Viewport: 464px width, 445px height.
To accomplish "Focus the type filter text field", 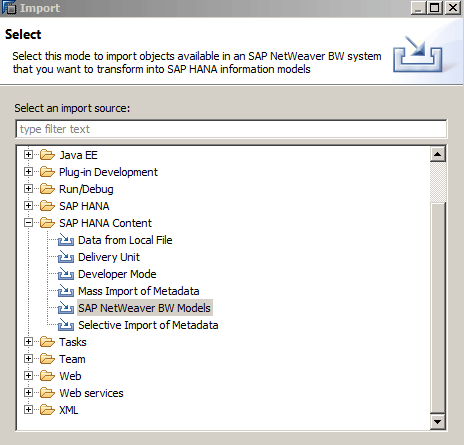I will (231, 129).
